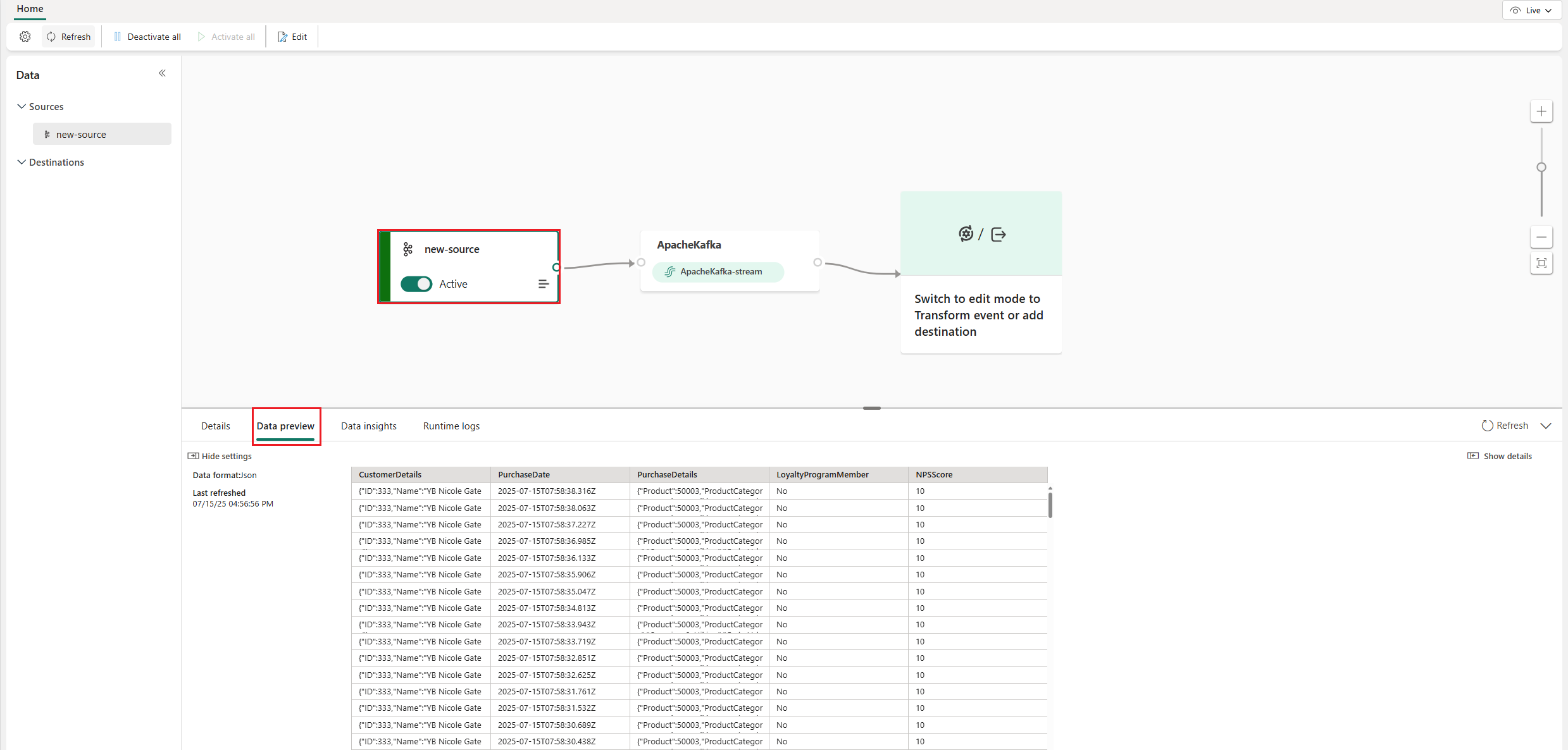Image resolution: width=1568 pixels, height=750 pixels.
Task: Open the Data insights tab
Action: click(x=369, y=426)
